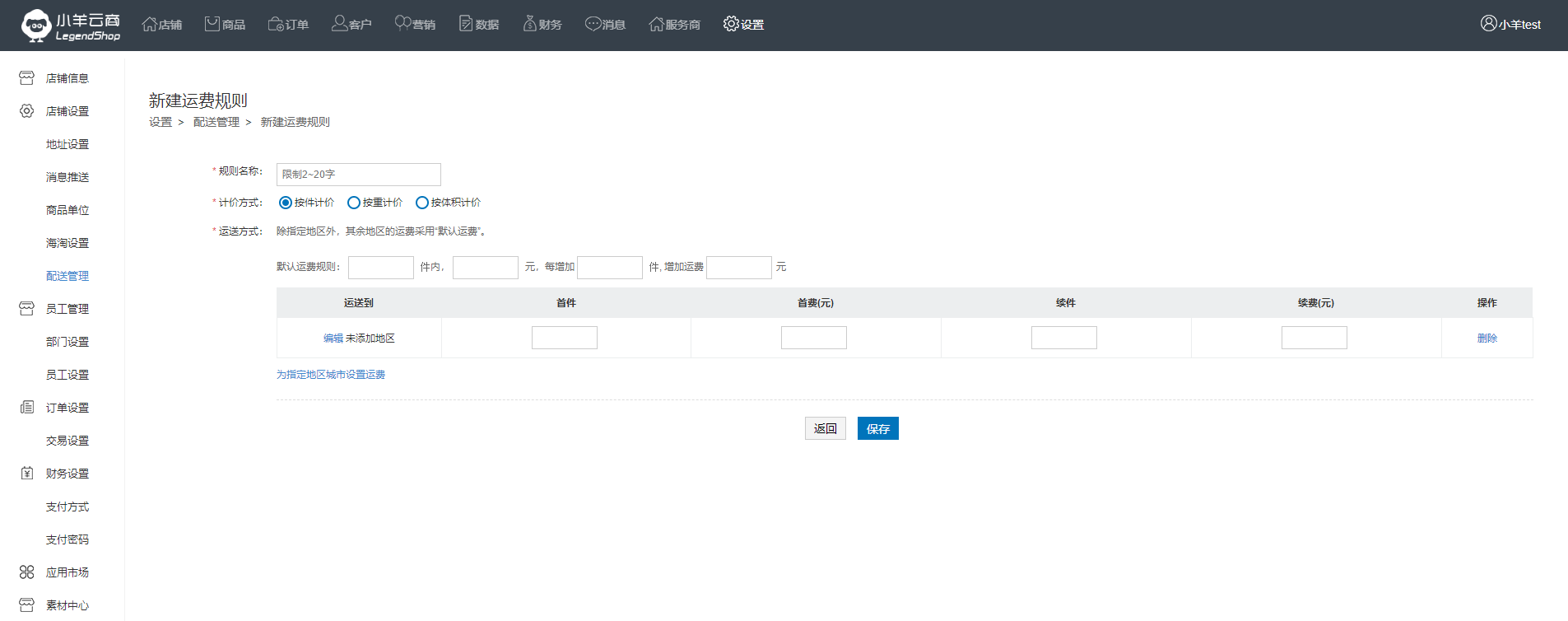Click the LegendShop sheep logo
The image size is (1568, 621).
tap(36, 26)
